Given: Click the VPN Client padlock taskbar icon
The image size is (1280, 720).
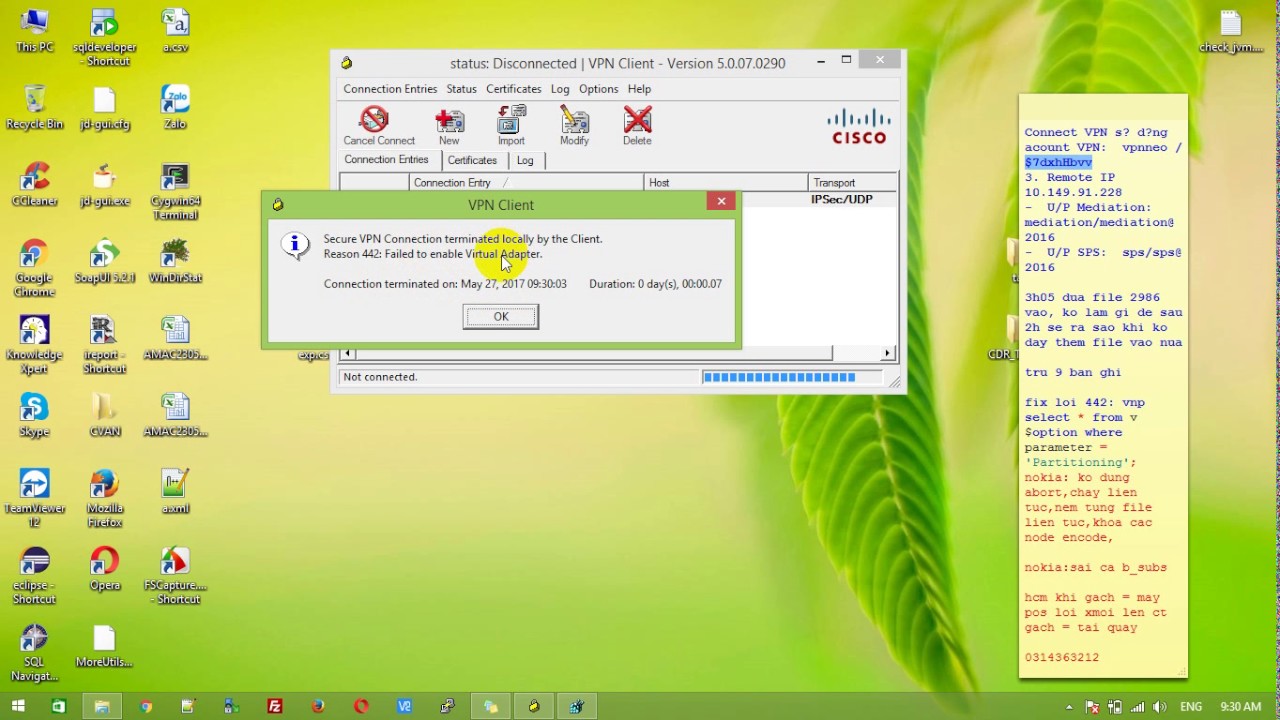Looking at the screenshot, I should 534,706.
